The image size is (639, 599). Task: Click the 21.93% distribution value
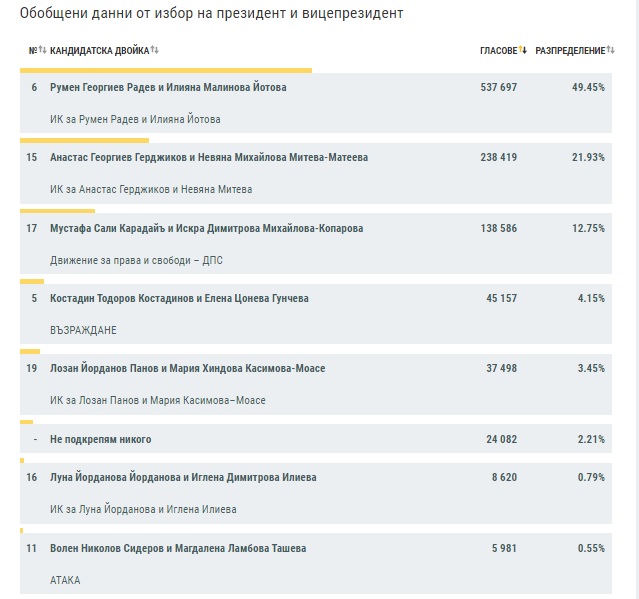click(588, 157)
